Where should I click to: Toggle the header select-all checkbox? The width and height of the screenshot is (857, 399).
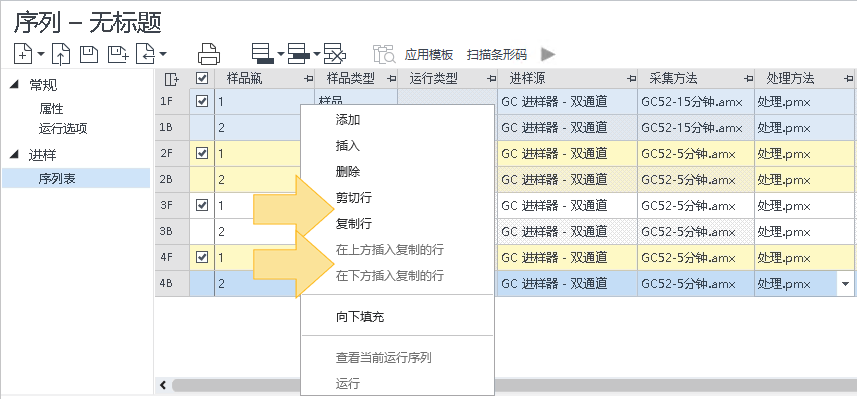tap(202, 79)
